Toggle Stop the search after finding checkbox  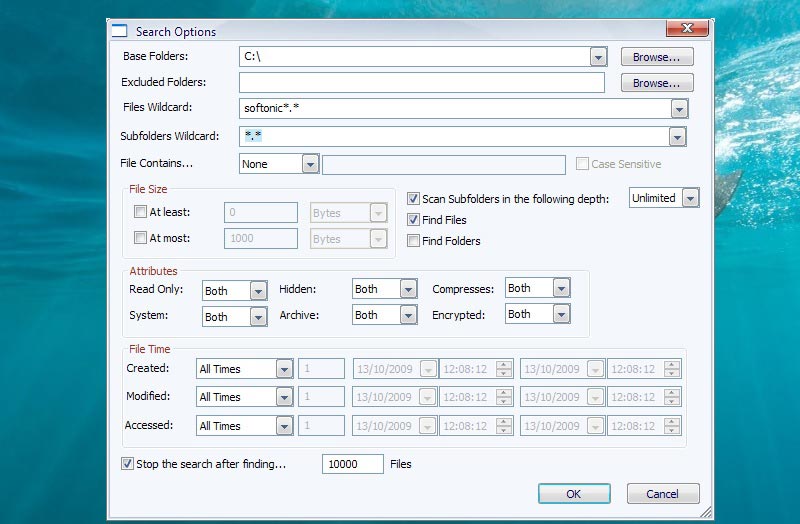[127, 464]
